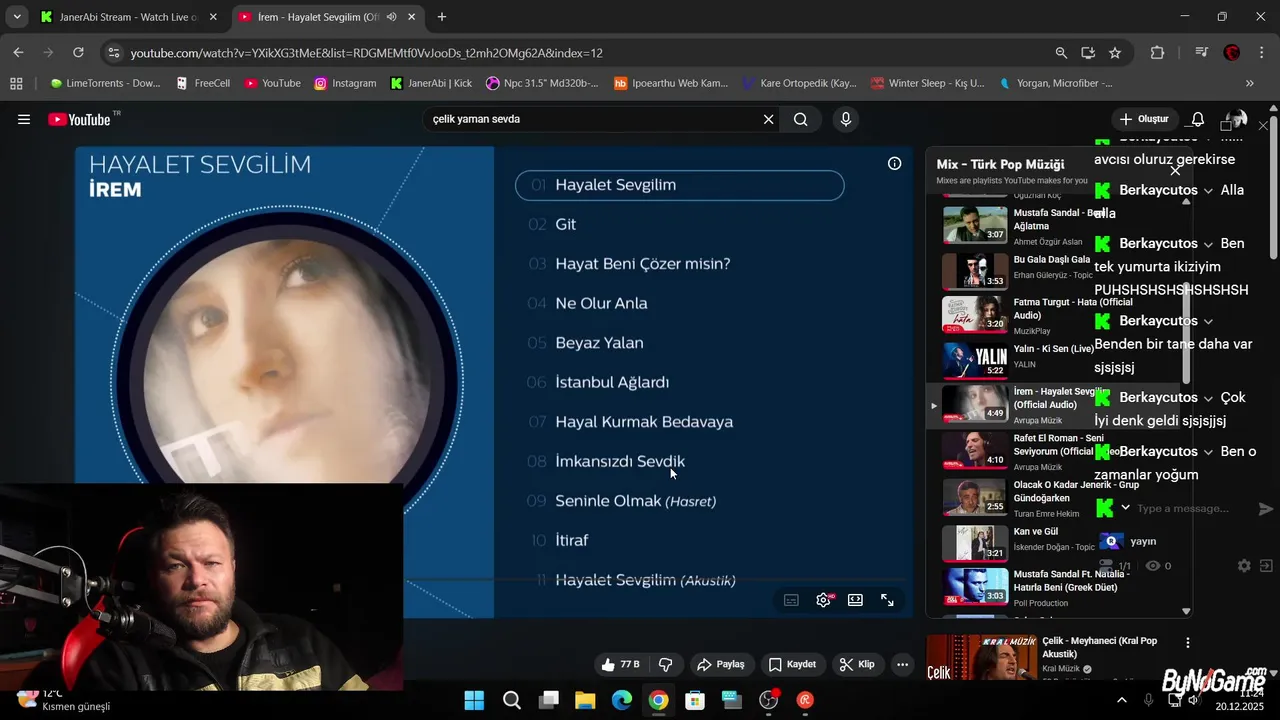Open File Explorer from taskbar
This screenshot has width=1280, height=720.
(585, 700)
